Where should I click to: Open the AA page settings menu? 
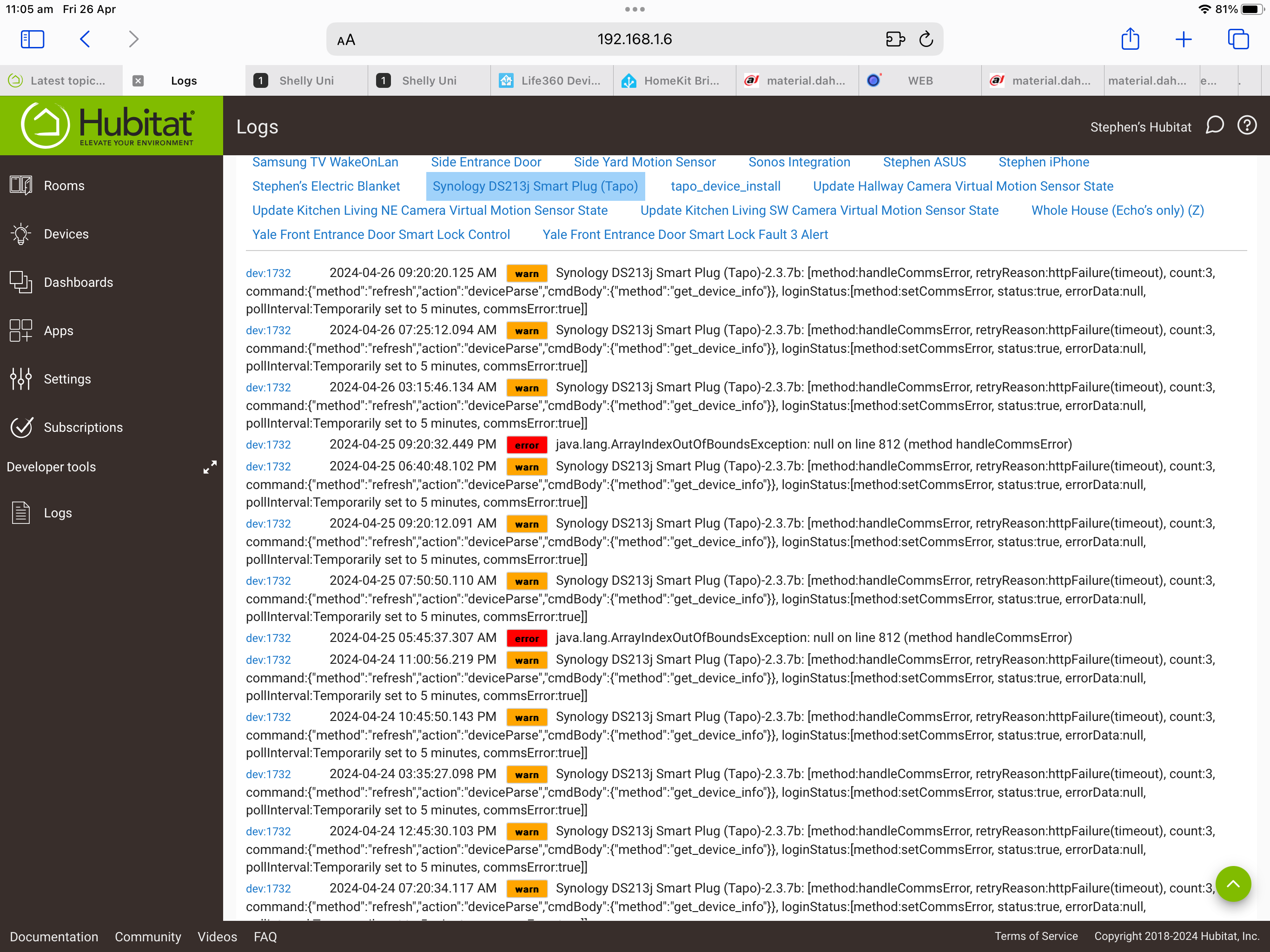pos(346,39)
